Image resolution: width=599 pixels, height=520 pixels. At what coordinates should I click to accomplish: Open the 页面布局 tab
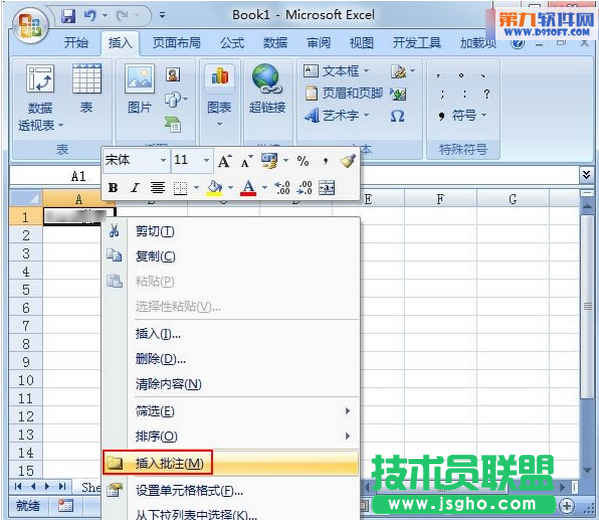click(176, 42)
